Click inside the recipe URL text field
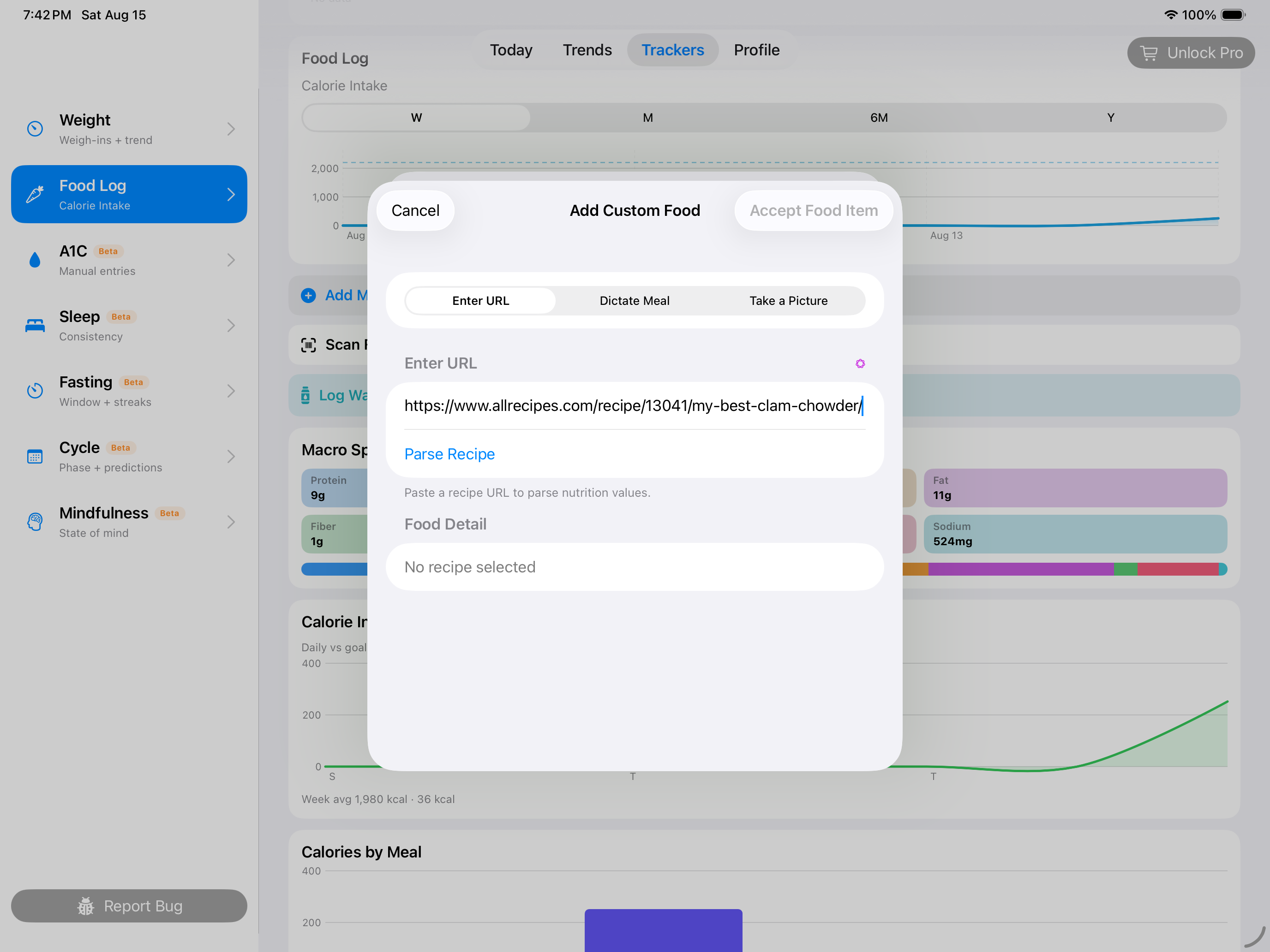 click(x=635, y=406)
